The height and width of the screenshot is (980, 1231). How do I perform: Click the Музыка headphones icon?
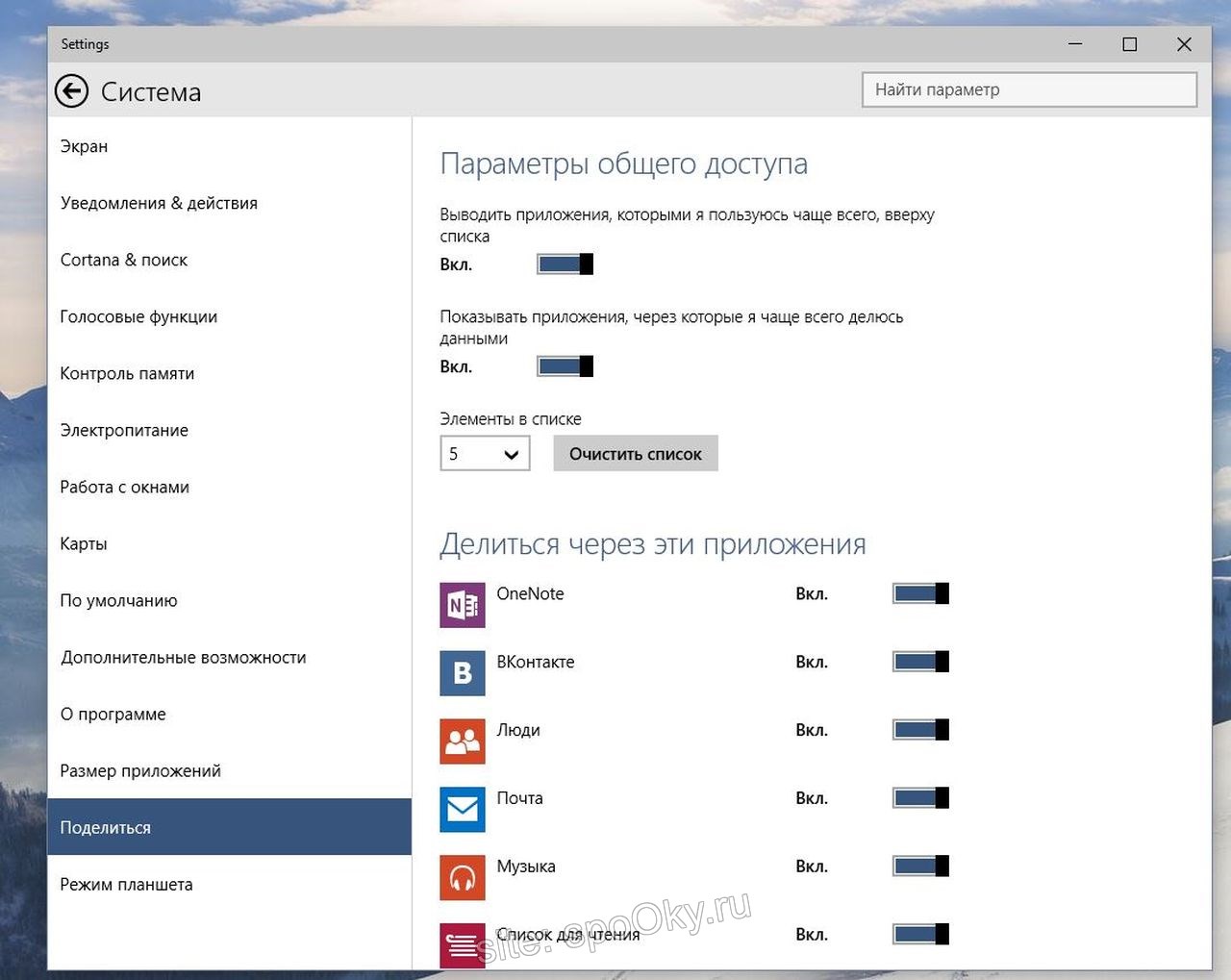tap(462, 877)
